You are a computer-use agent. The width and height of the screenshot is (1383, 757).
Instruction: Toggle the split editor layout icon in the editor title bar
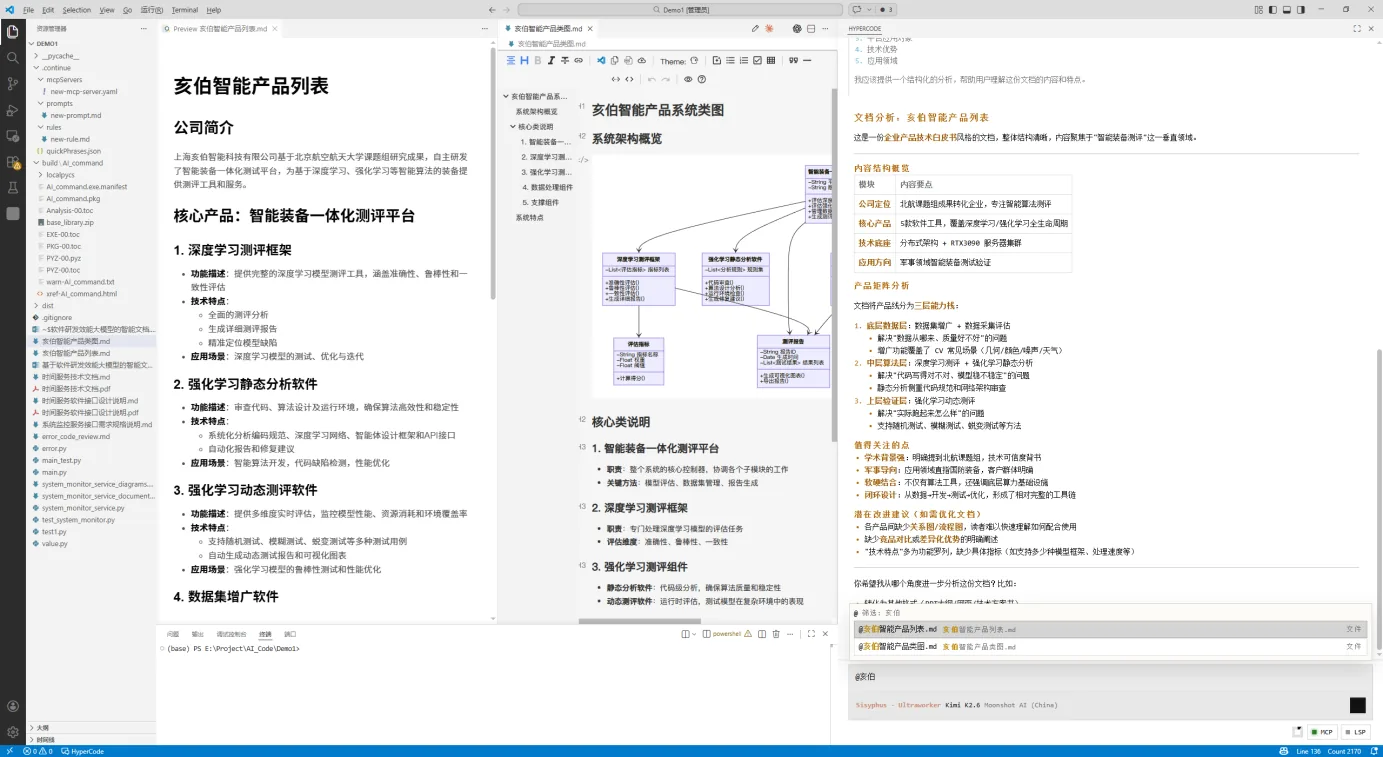pos(811,29)
